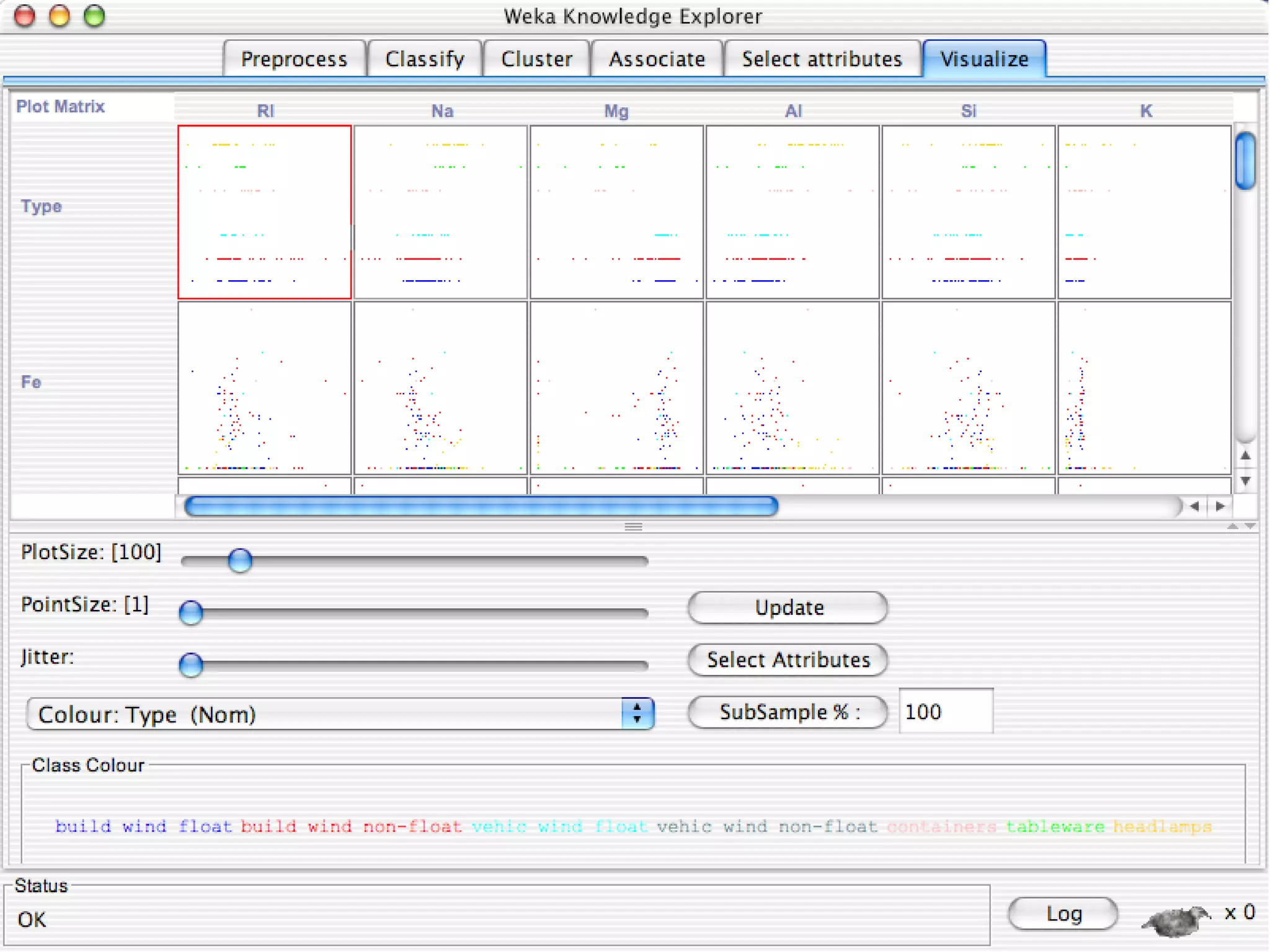
Task: Open the Type vs RI scatter plot
Action: pos(265,212)
